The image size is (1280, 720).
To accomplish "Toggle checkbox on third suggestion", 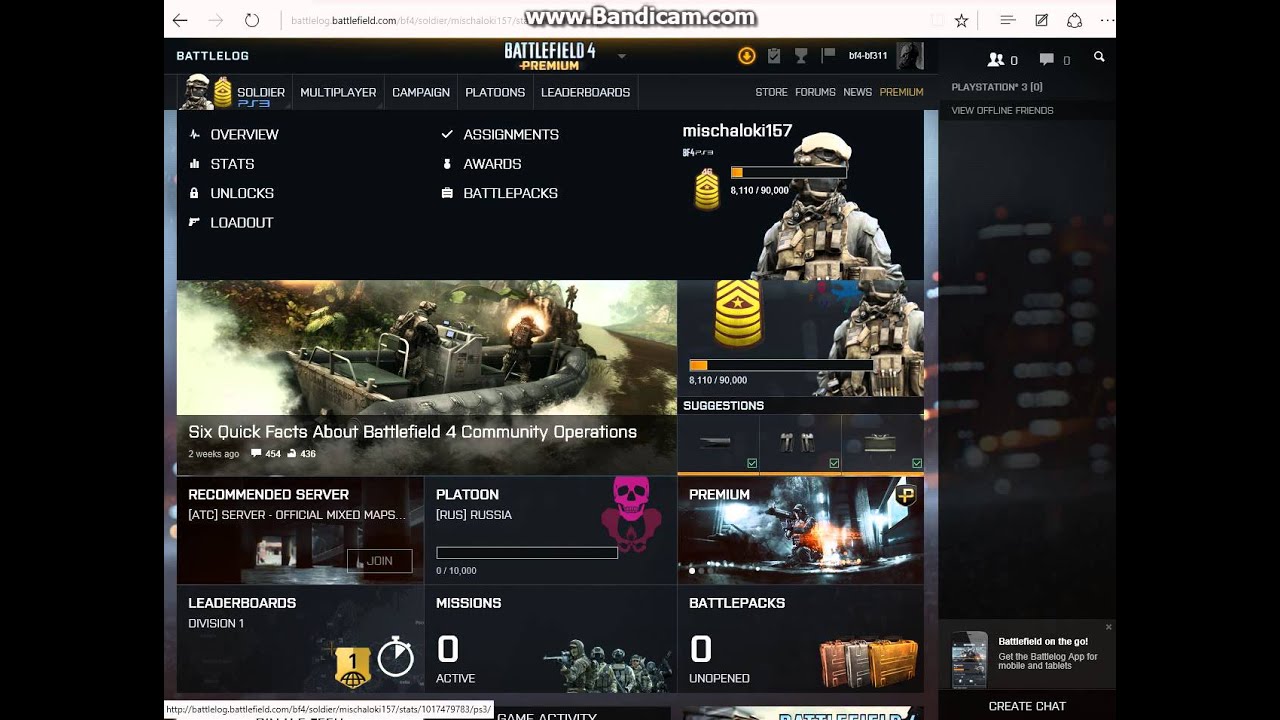I will tap(917, 463).
